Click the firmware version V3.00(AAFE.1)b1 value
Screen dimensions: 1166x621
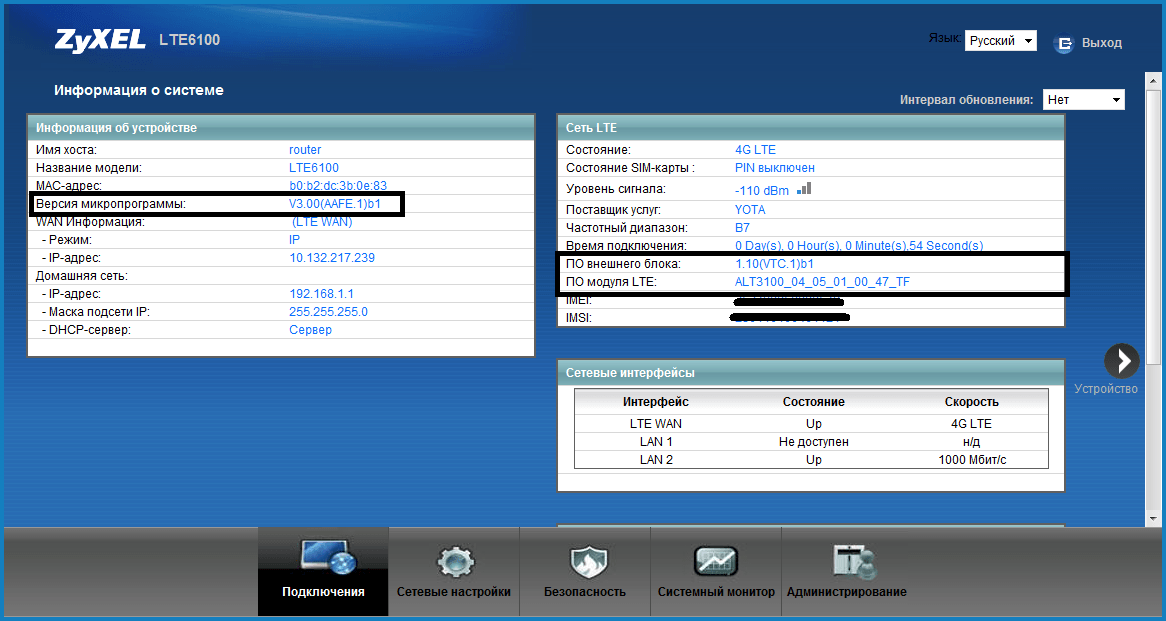tap(335, 204)
